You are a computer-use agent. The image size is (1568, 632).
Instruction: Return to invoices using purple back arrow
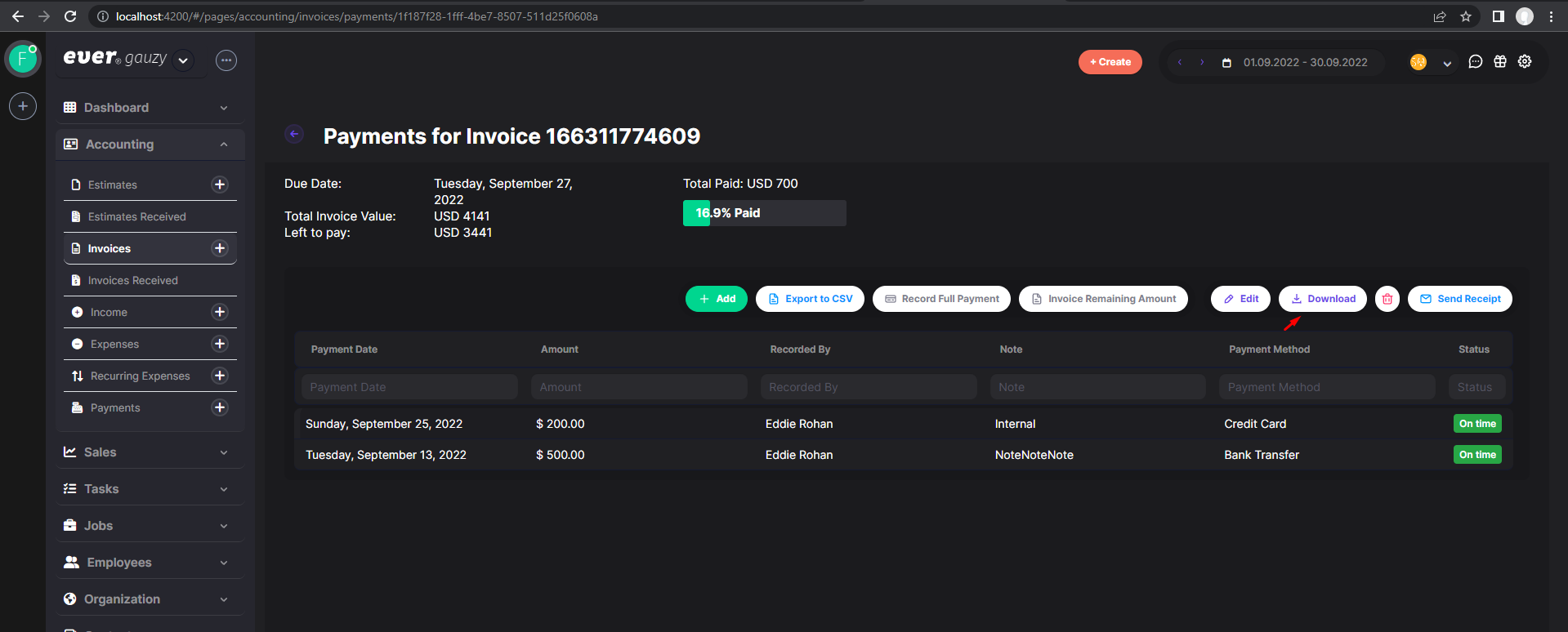tap(294, 134)
